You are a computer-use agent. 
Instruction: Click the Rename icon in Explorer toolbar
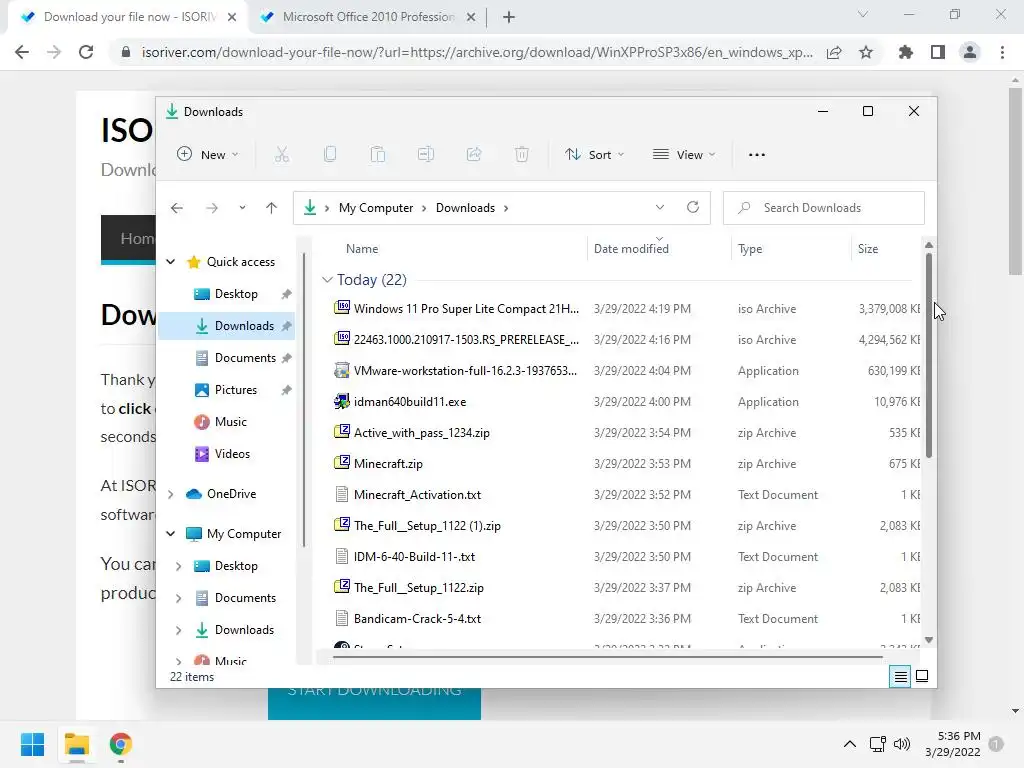pyautogui.click(x=426, y=155)
